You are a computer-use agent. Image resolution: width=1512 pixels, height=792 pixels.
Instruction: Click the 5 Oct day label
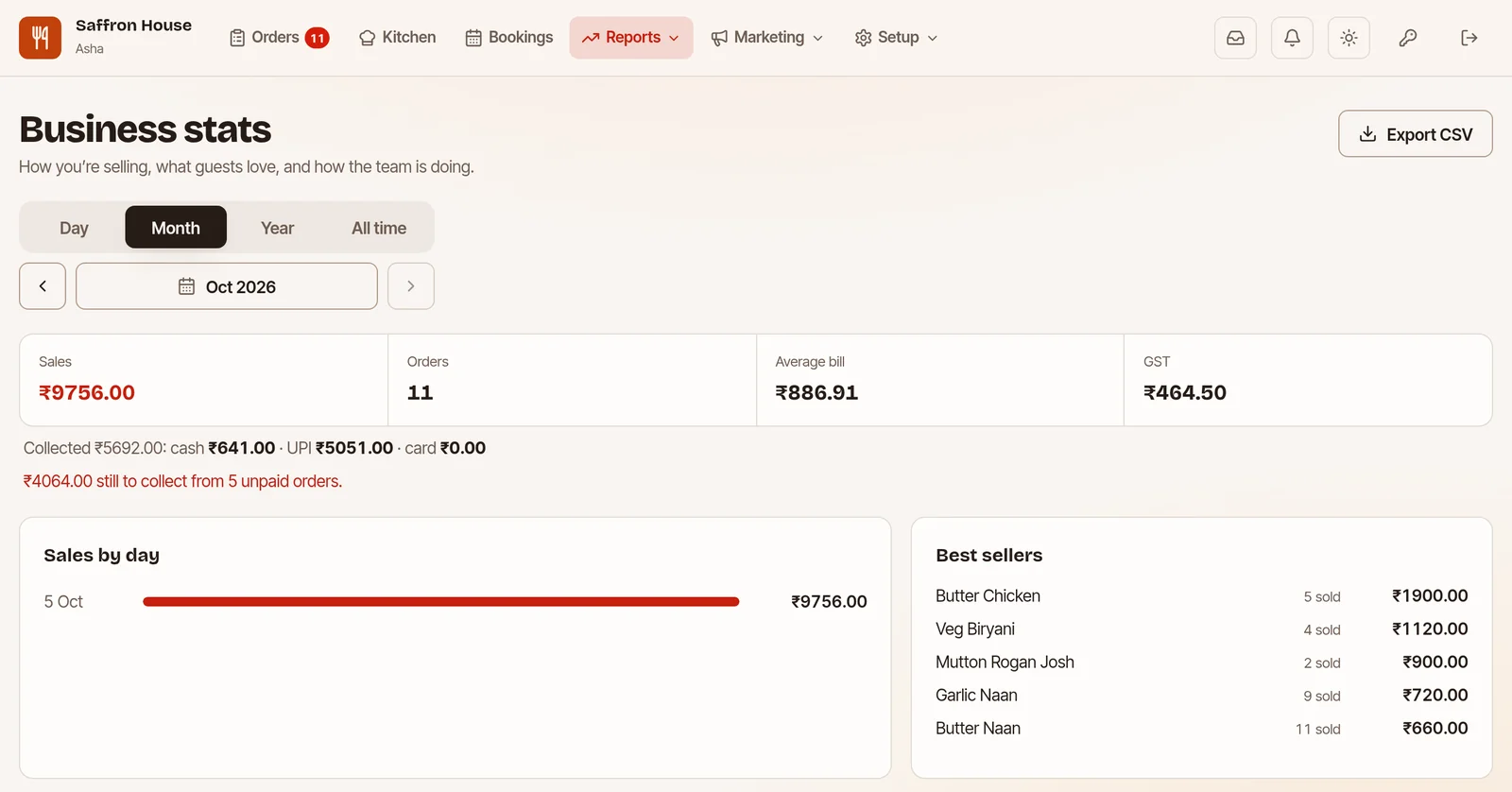pyautogui.click(x=63, y=602)
